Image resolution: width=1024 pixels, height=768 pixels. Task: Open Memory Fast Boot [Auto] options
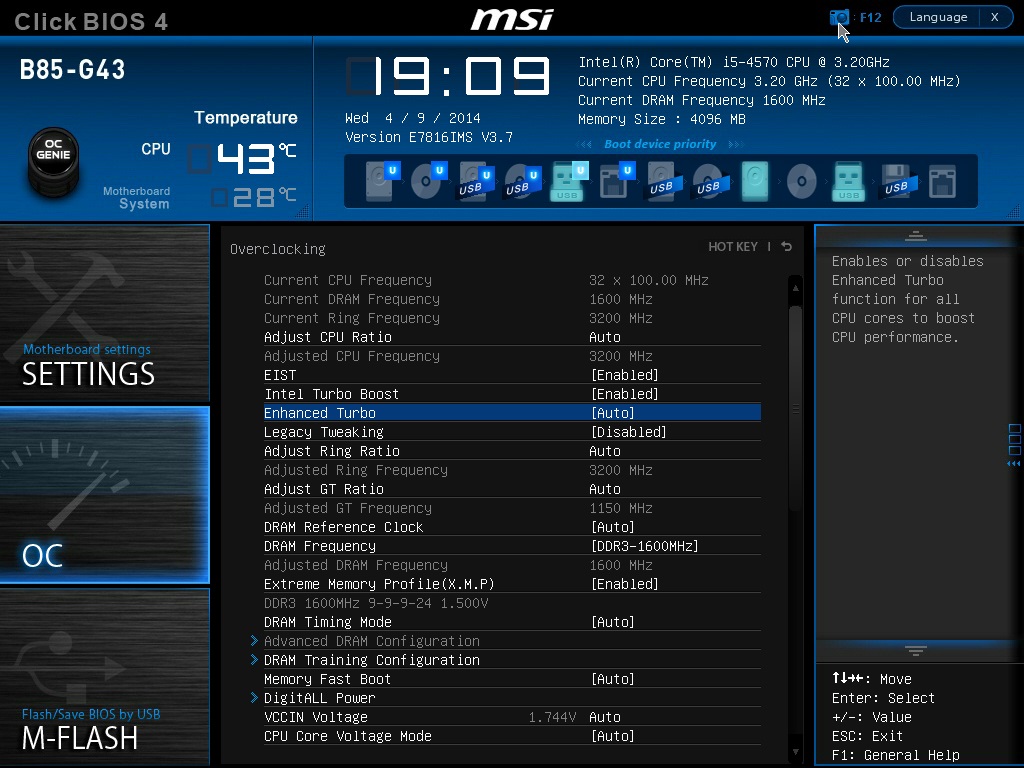pos(613,679)
